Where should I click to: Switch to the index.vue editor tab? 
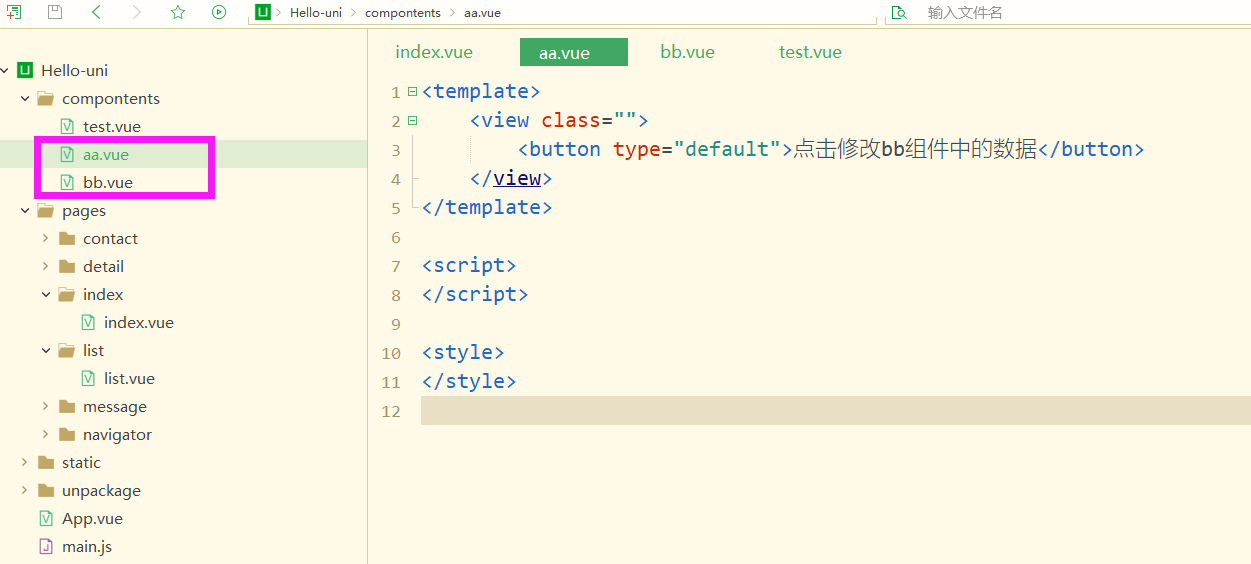pyautogui.click(x=434, y=52)
